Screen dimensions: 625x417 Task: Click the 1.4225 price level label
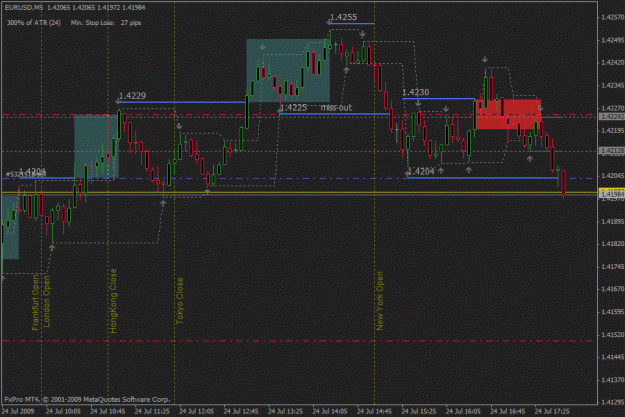point(294,108)
